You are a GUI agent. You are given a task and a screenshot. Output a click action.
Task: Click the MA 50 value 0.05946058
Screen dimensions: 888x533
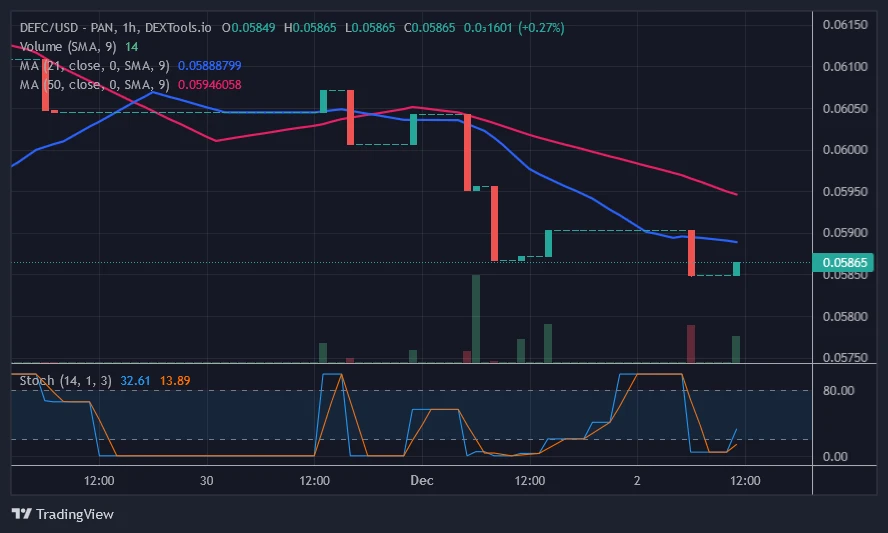pyautogui.click(x=210, y=85)
